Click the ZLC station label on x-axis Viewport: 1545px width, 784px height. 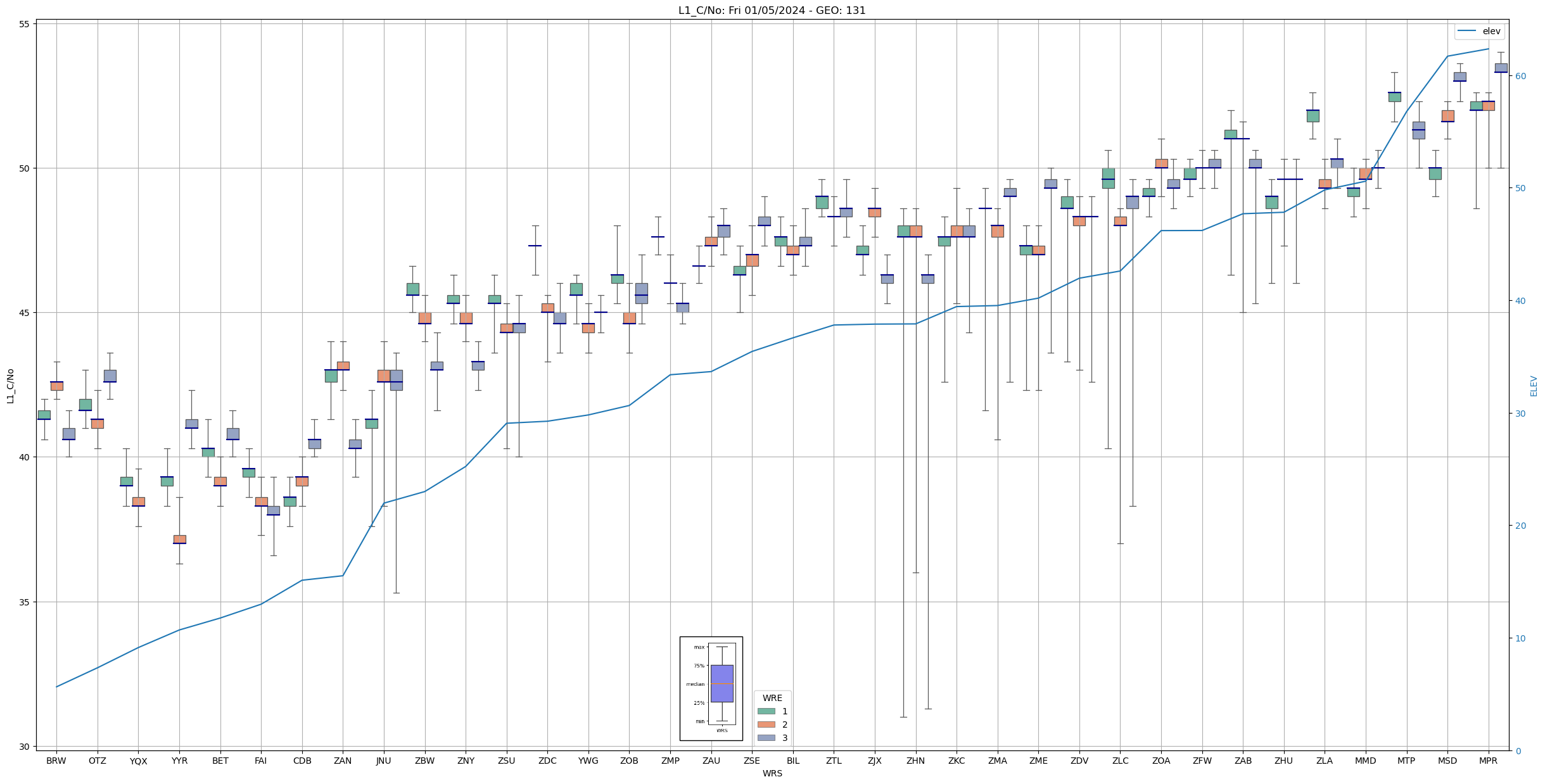[1120, 761]
